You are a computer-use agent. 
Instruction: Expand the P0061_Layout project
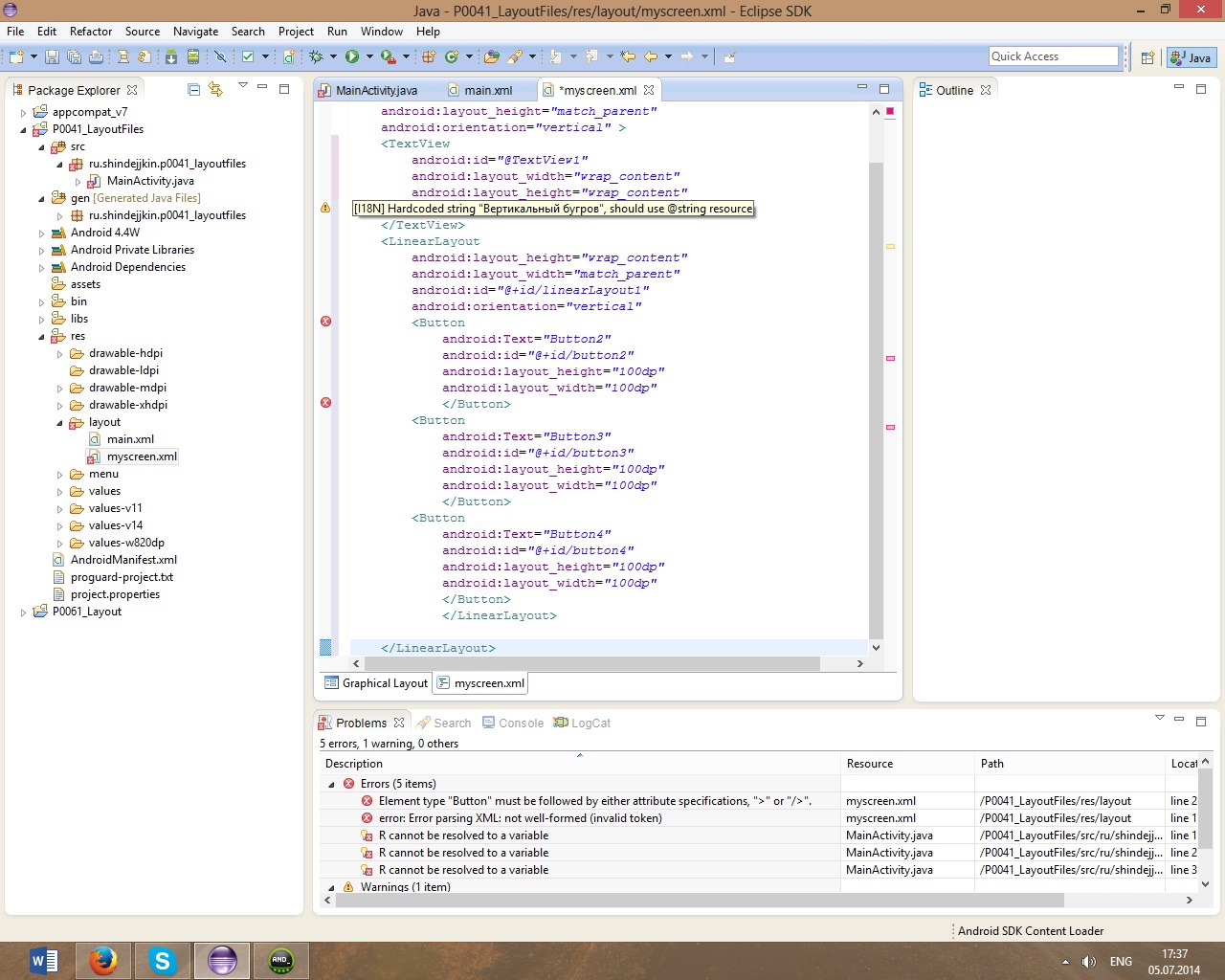24,612
